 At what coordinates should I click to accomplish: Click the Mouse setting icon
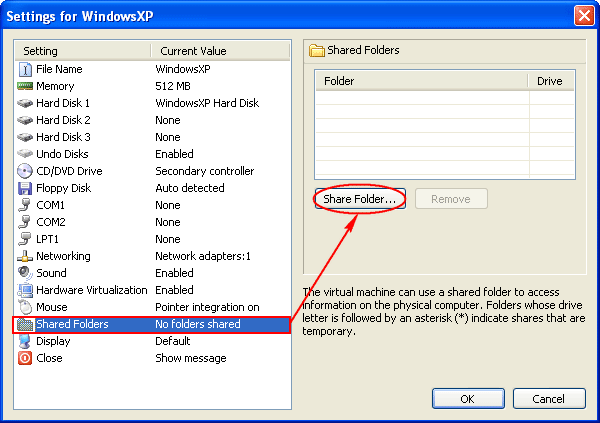[25, 307]
